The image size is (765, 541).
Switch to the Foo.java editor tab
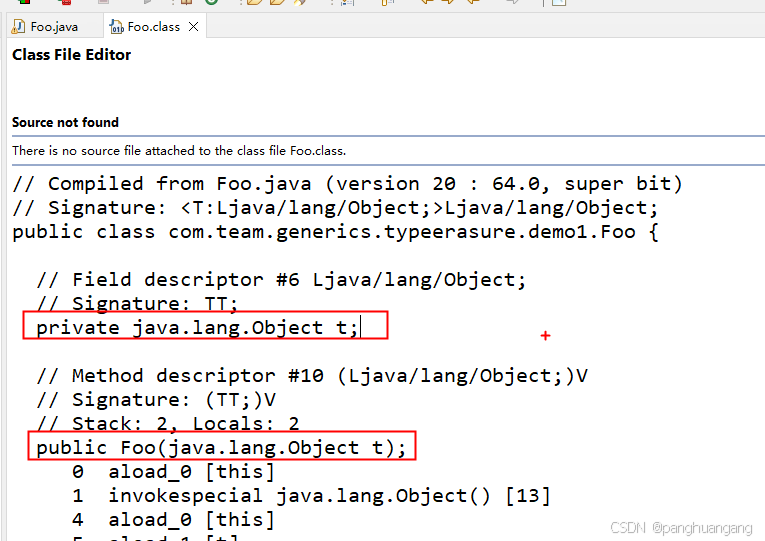coord(54,27)
